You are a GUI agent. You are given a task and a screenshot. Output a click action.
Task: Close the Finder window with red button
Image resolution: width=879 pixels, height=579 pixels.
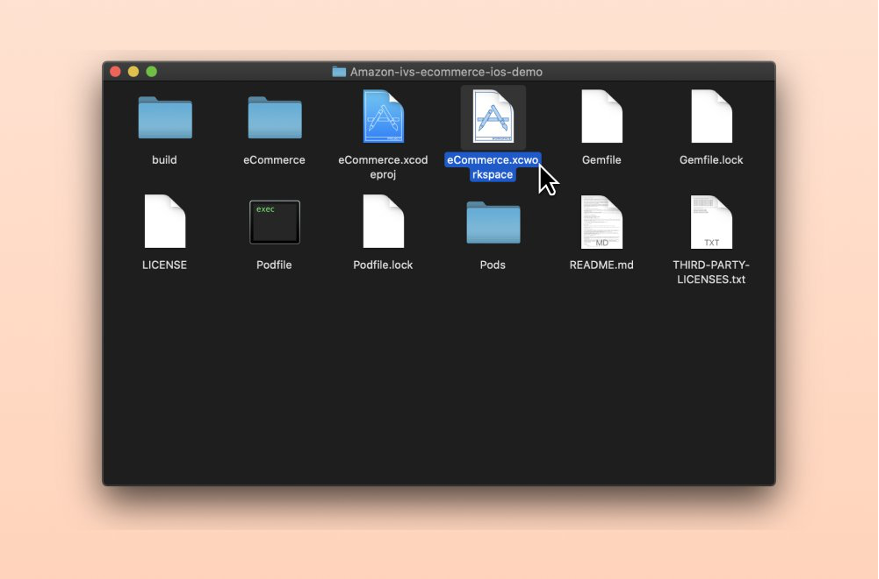coord(115,72)
